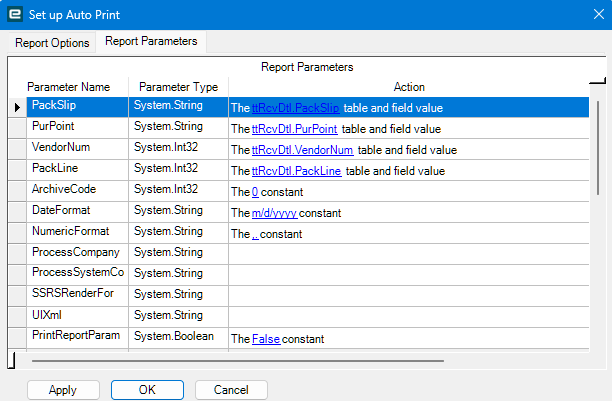This screenshot has height=401, width=612.
Task: Click the Cancel button
Action: point(231,390)
